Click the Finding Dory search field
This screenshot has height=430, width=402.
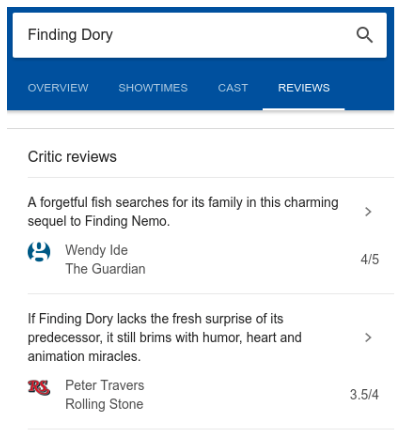pos(200,35)
